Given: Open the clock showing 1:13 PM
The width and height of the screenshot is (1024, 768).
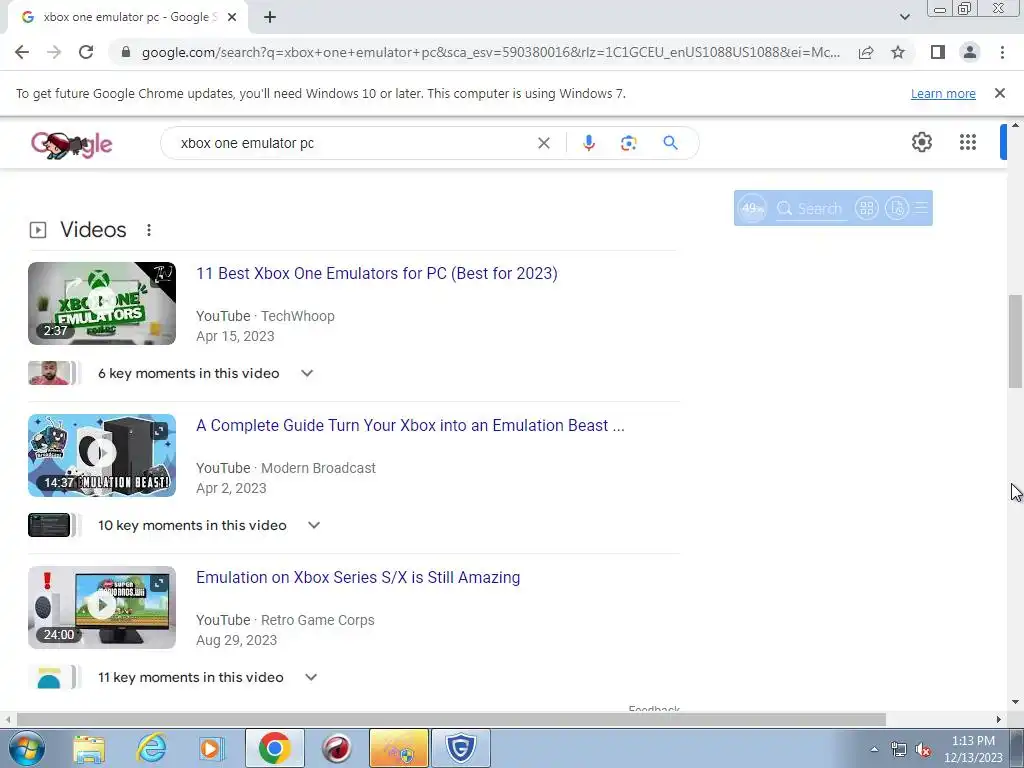Looking at the screenshot, I should coord(973,749).
